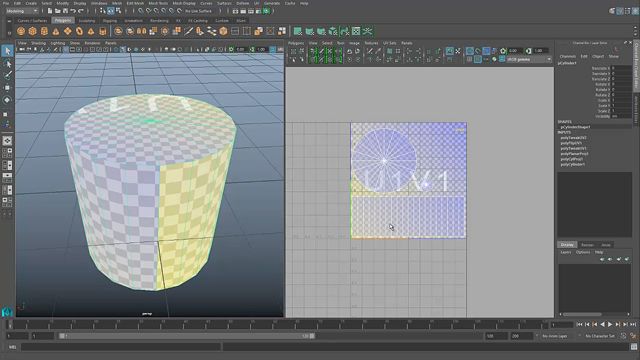Rotate UVs counterclockwise in UV Editor toolbar
Image resolution: width=640 pixels, height=360 pixels.
click(x=349, y=51)
